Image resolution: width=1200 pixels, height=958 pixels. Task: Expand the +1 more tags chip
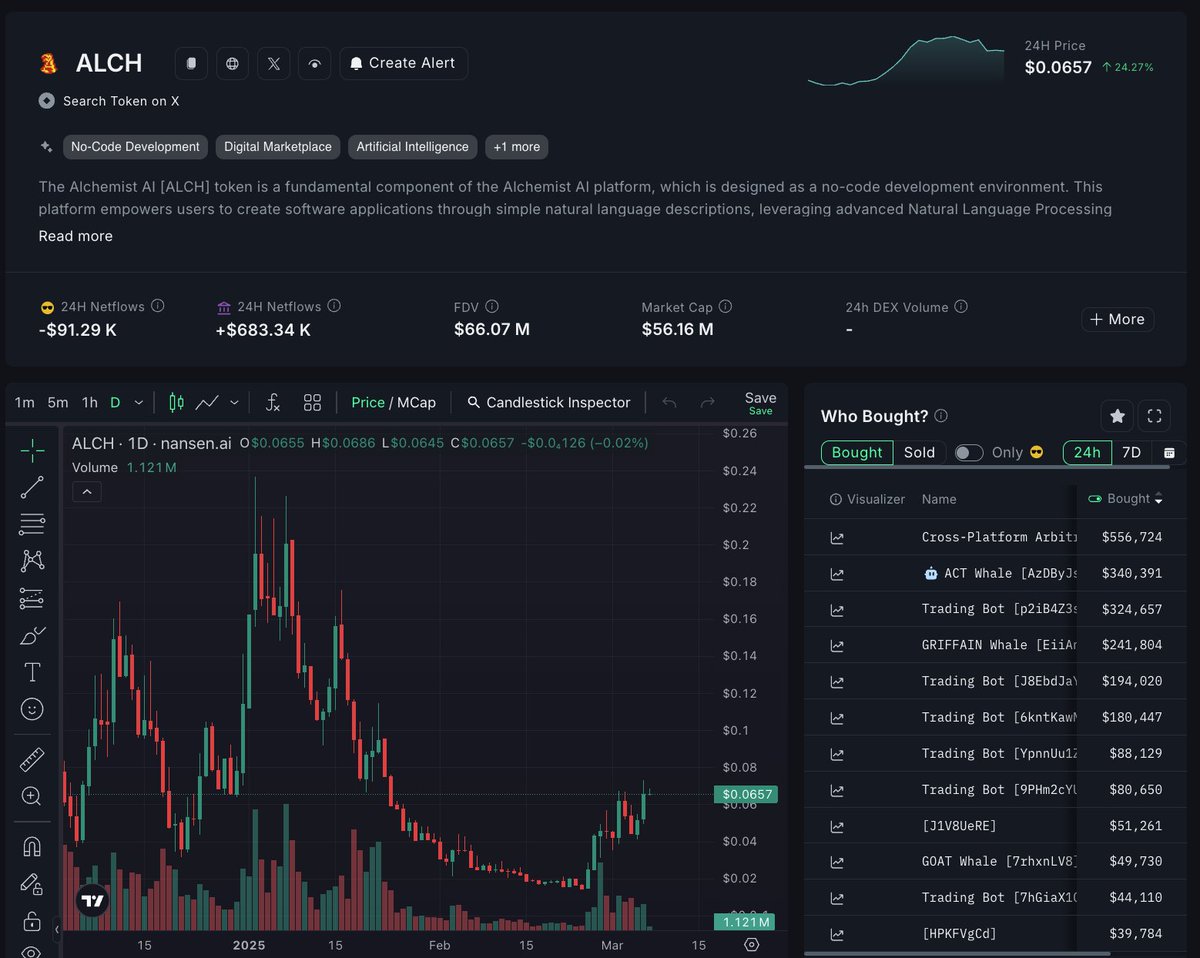[517, 147]
